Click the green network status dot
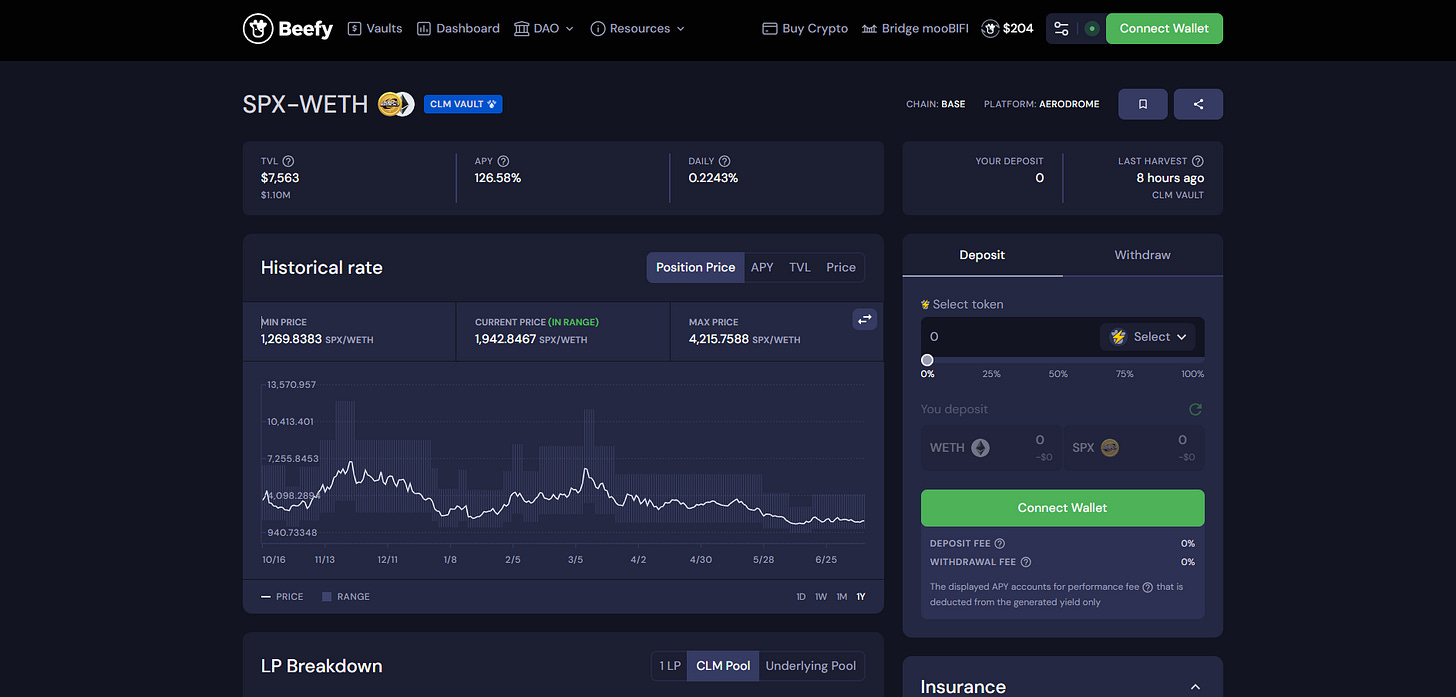Screen dimensions: 1456x697 1092,29
